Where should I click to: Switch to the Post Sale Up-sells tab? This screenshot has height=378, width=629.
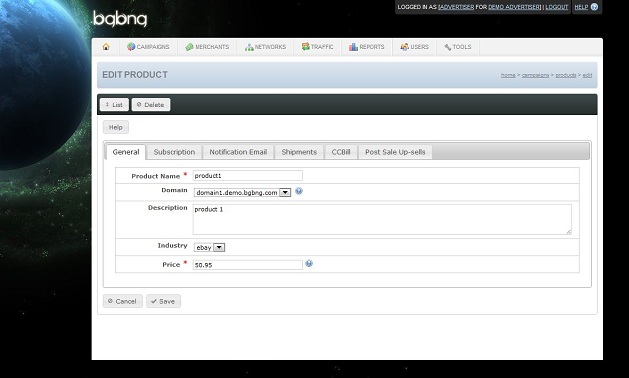point(395,152)
